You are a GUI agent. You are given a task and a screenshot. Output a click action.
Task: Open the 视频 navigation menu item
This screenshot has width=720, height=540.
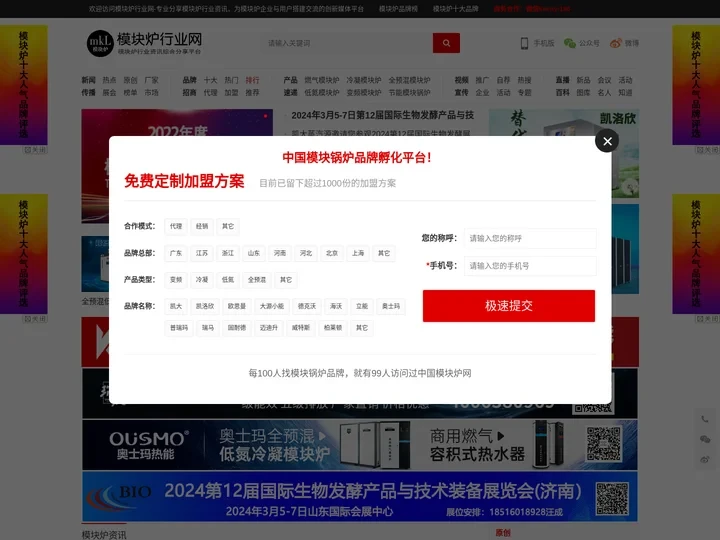(461, 80)
